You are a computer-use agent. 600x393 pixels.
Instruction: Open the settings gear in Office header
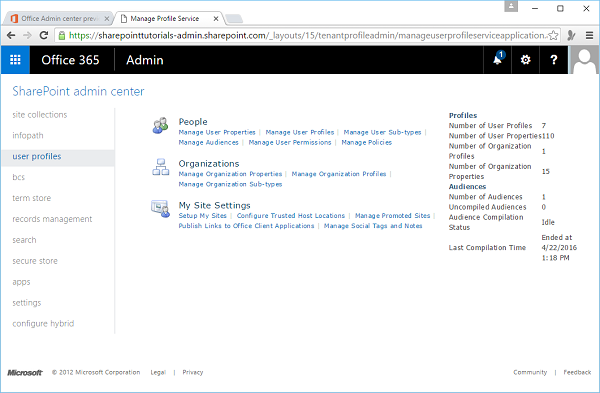click(x=525, y=60)
